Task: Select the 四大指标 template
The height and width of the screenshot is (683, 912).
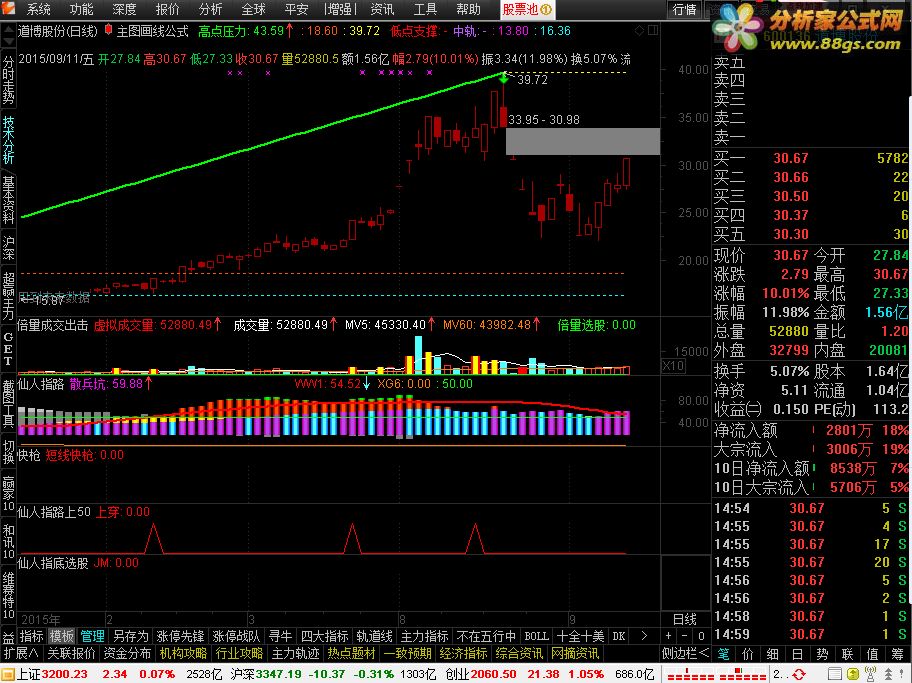Action: [325, 636]
